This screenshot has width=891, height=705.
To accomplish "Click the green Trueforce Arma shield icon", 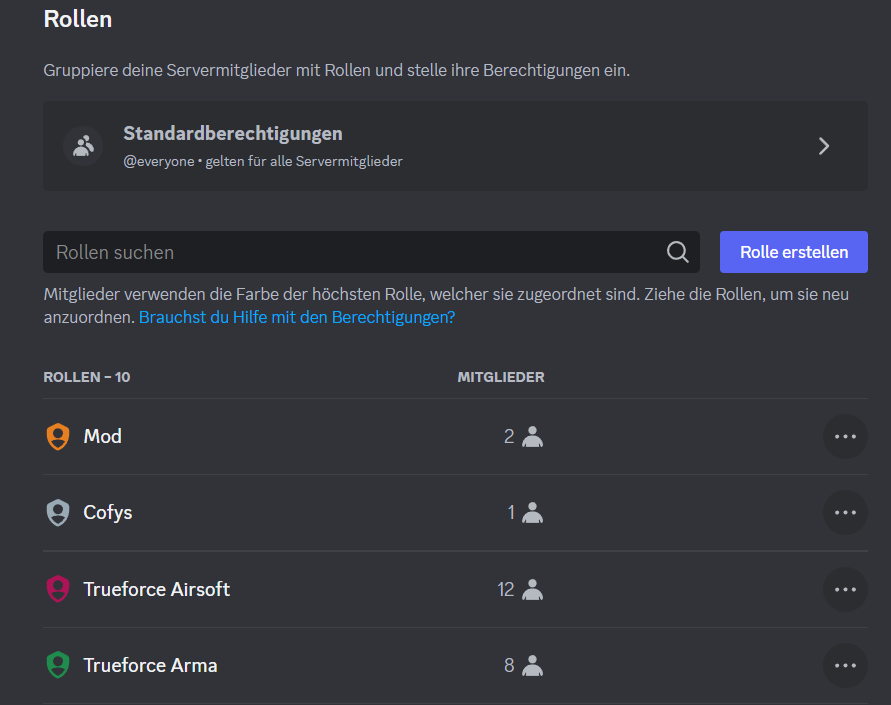I will click(x=58, y=665).
